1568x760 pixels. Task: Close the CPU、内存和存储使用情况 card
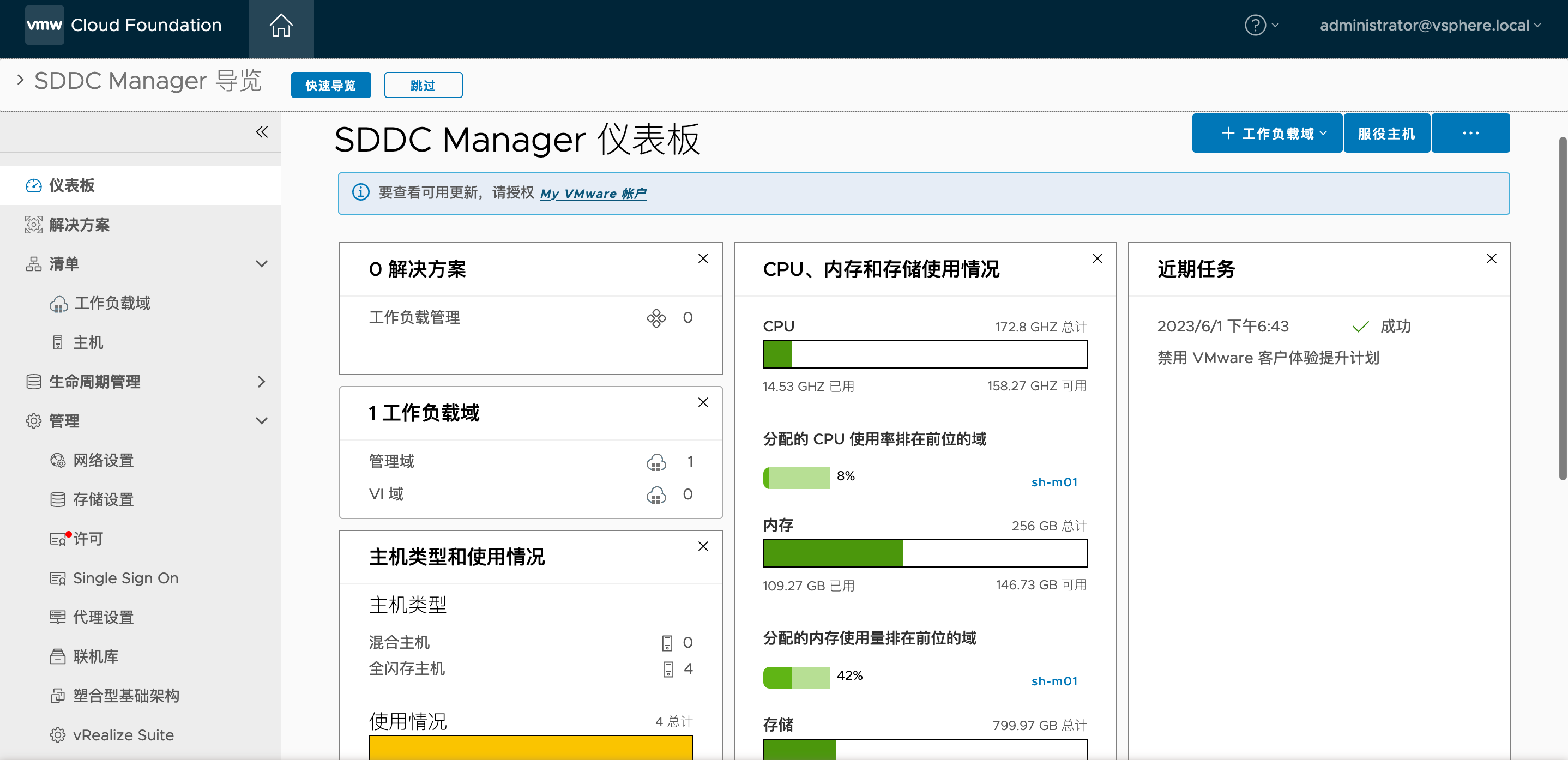1097,258
